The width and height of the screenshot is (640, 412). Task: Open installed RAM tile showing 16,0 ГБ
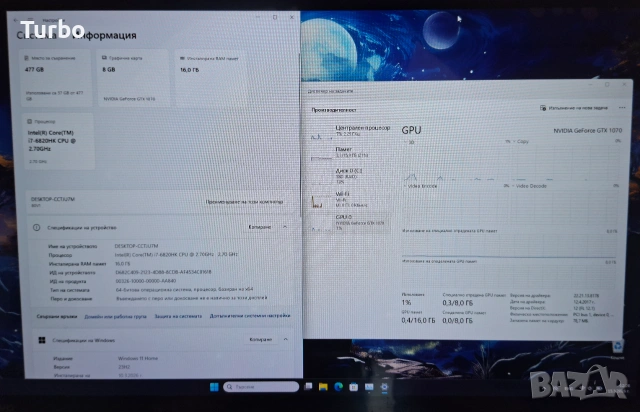[211, 78]
